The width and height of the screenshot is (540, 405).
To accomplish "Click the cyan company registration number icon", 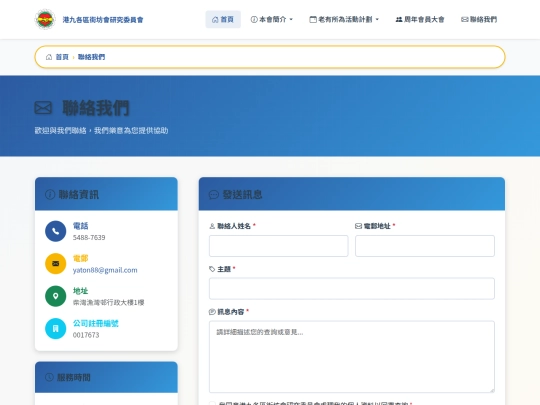I will [55, 329].
